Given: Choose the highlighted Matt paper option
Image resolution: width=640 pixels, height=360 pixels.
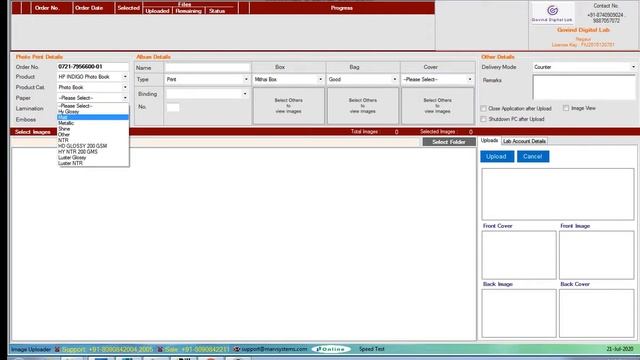Looking at the screenshot, I should tap(93, 117).
